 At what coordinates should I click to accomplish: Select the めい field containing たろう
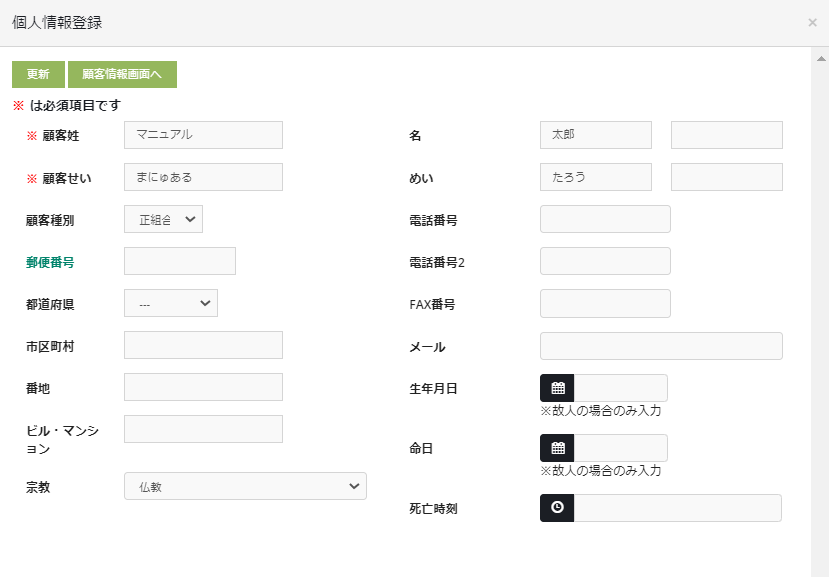point(595,177)
